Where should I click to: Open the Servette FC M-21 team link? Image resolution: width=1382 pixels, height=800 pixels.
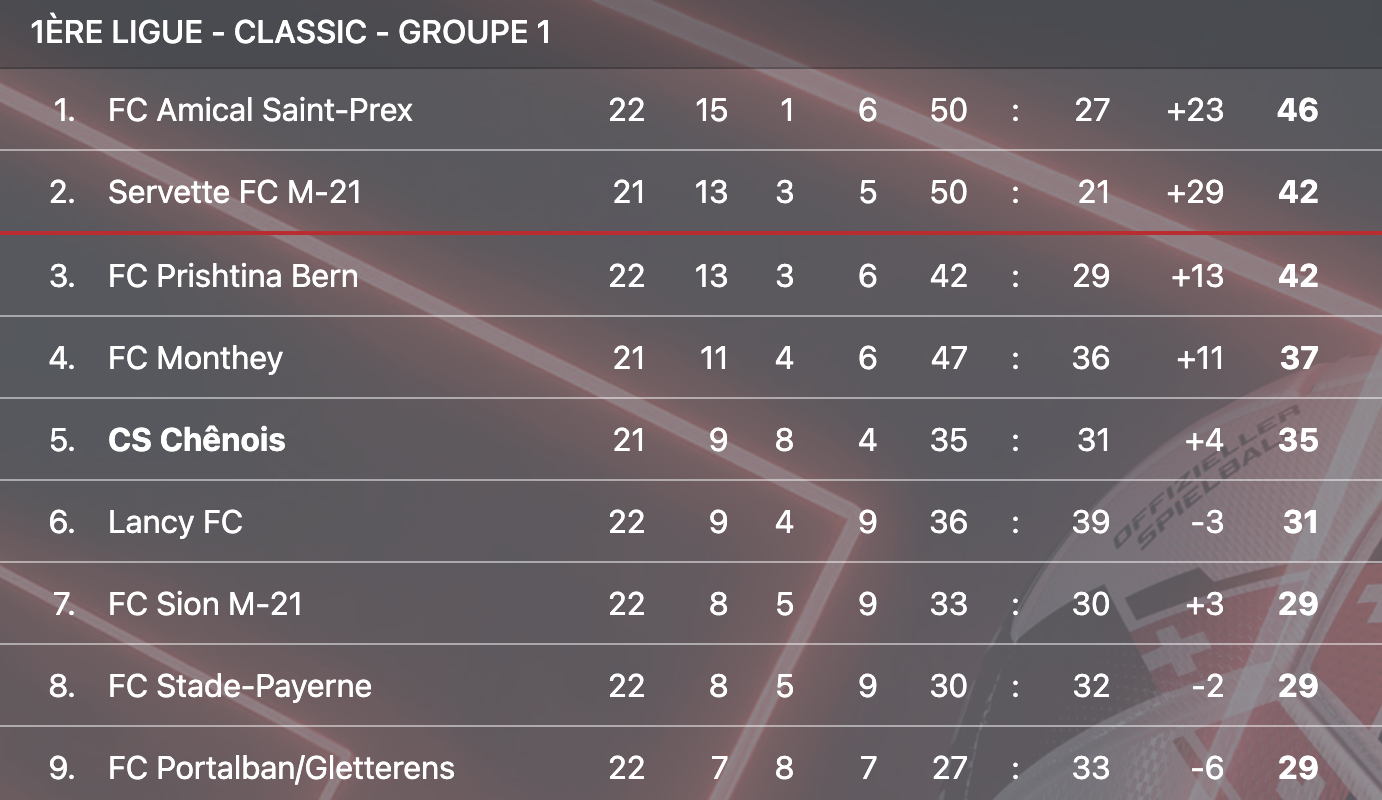tap(234, 192)
